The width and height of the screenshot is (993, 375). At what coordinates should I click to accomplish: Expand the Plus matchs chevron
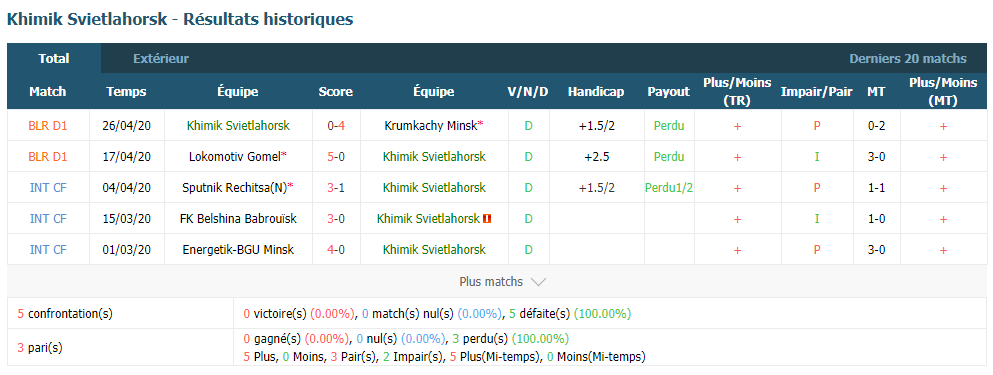point(538,282)
